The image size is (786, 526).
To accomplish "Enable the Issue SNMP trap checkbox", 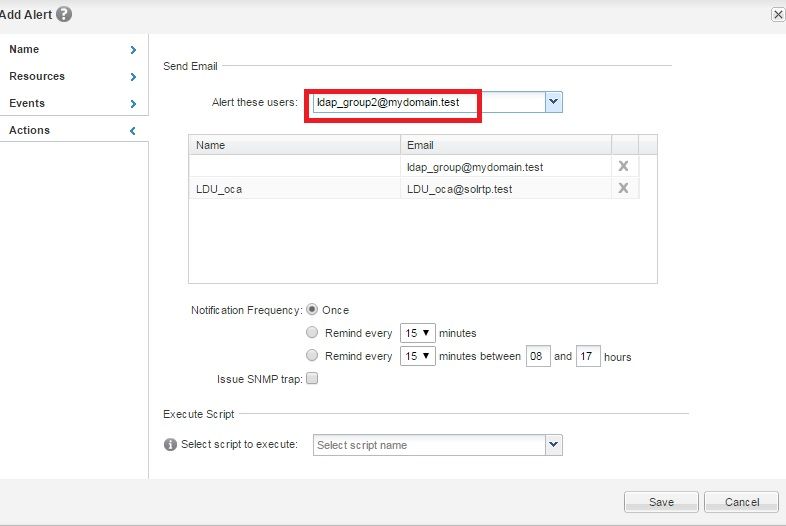I will (x=312, y=379).
